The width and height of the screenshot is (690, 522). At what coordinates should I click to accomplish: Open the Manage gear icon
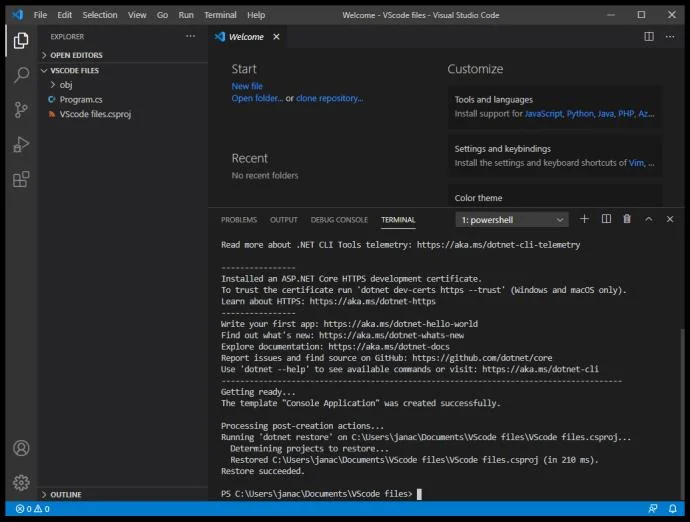21,483
